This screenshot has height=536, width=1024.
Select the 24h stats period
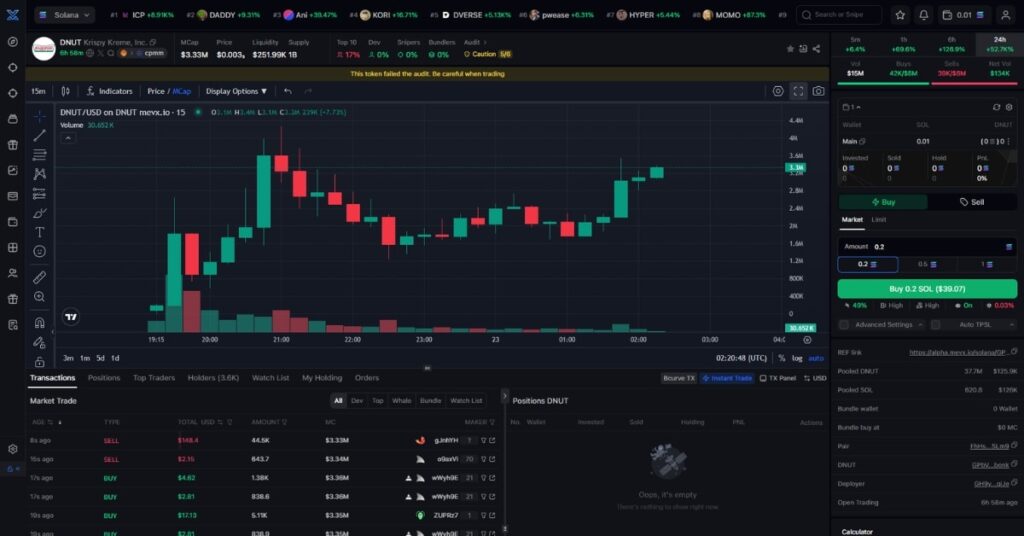(x=1000, y=44)
